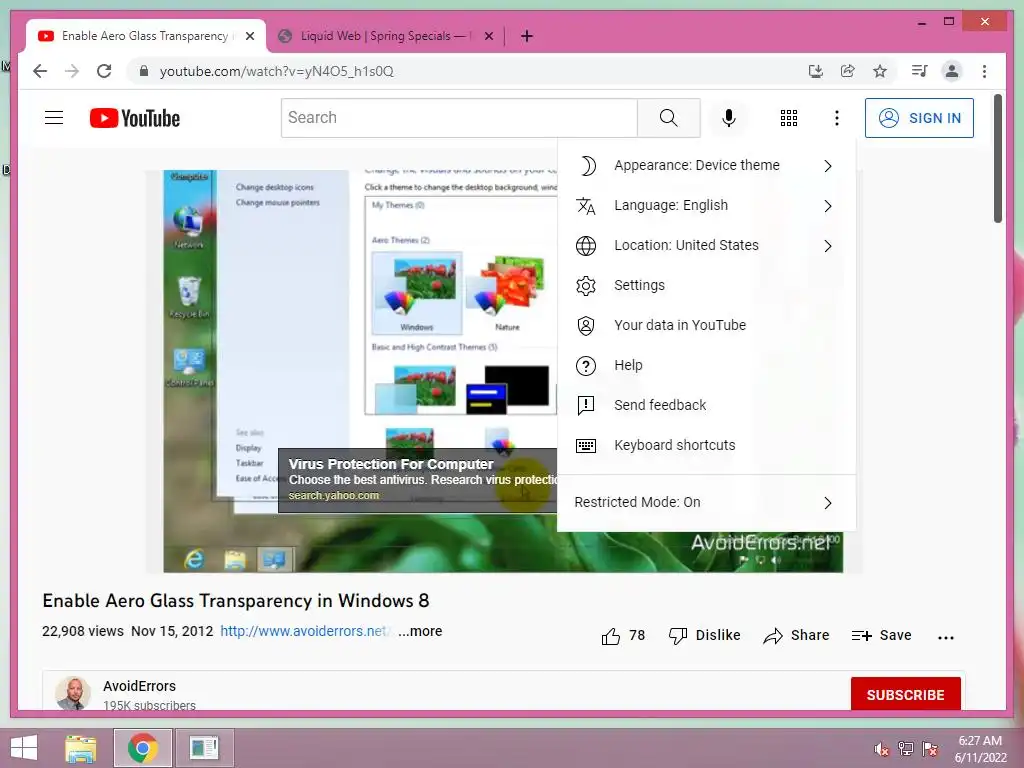Open YouTube apps grid icon

788,118
